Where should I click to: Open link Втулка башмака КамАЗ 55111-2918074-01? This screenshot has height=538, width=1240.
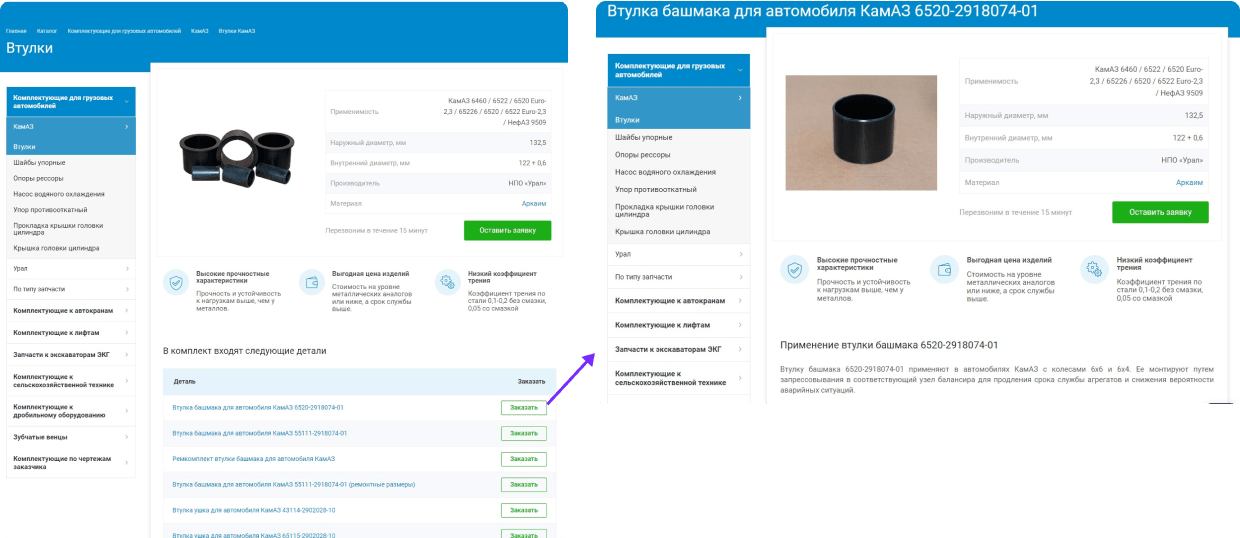click(260, 433)
